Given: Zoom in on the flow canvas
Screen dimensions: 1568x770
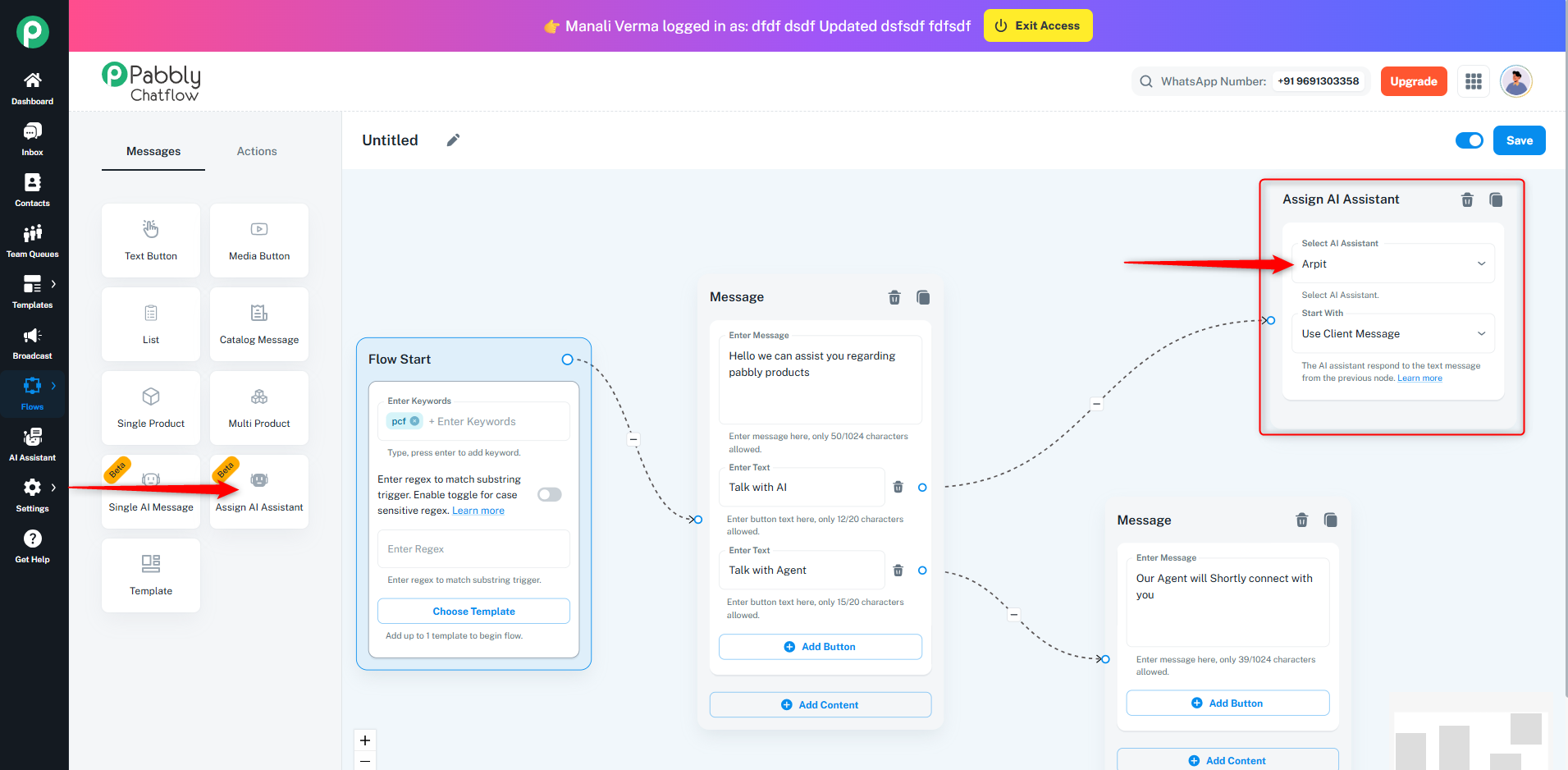Looking at the screenshot, I should [365, 740].
